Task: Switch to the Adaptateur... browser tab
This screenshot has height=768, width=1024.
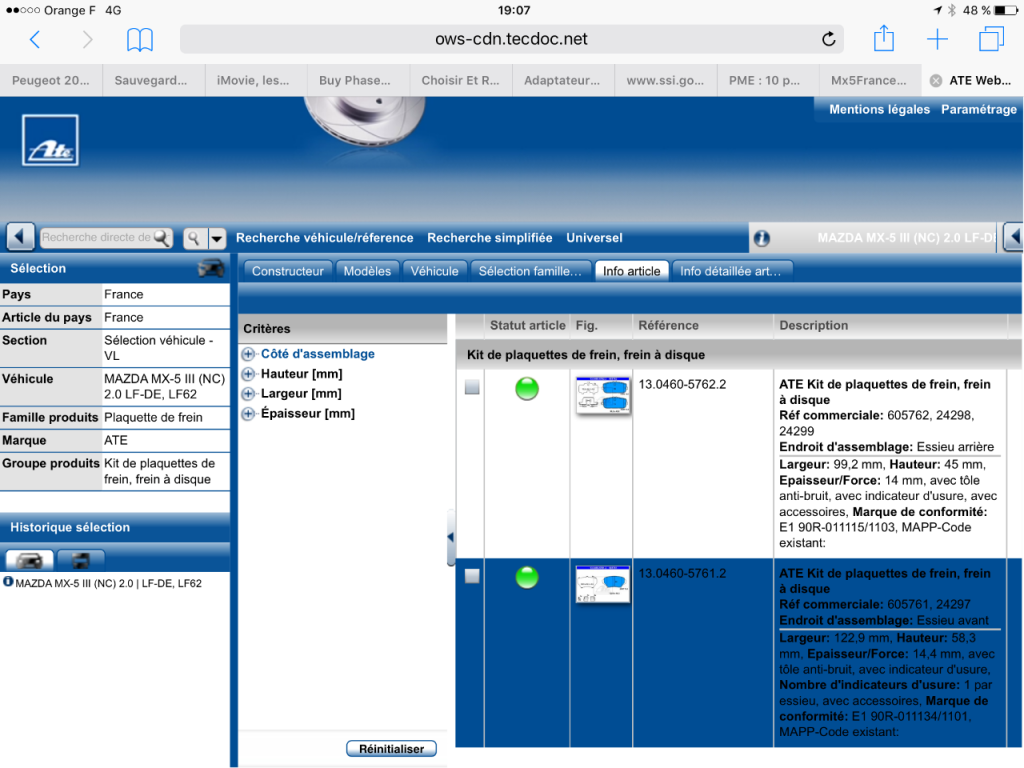Action: click(x=562, y=80)
